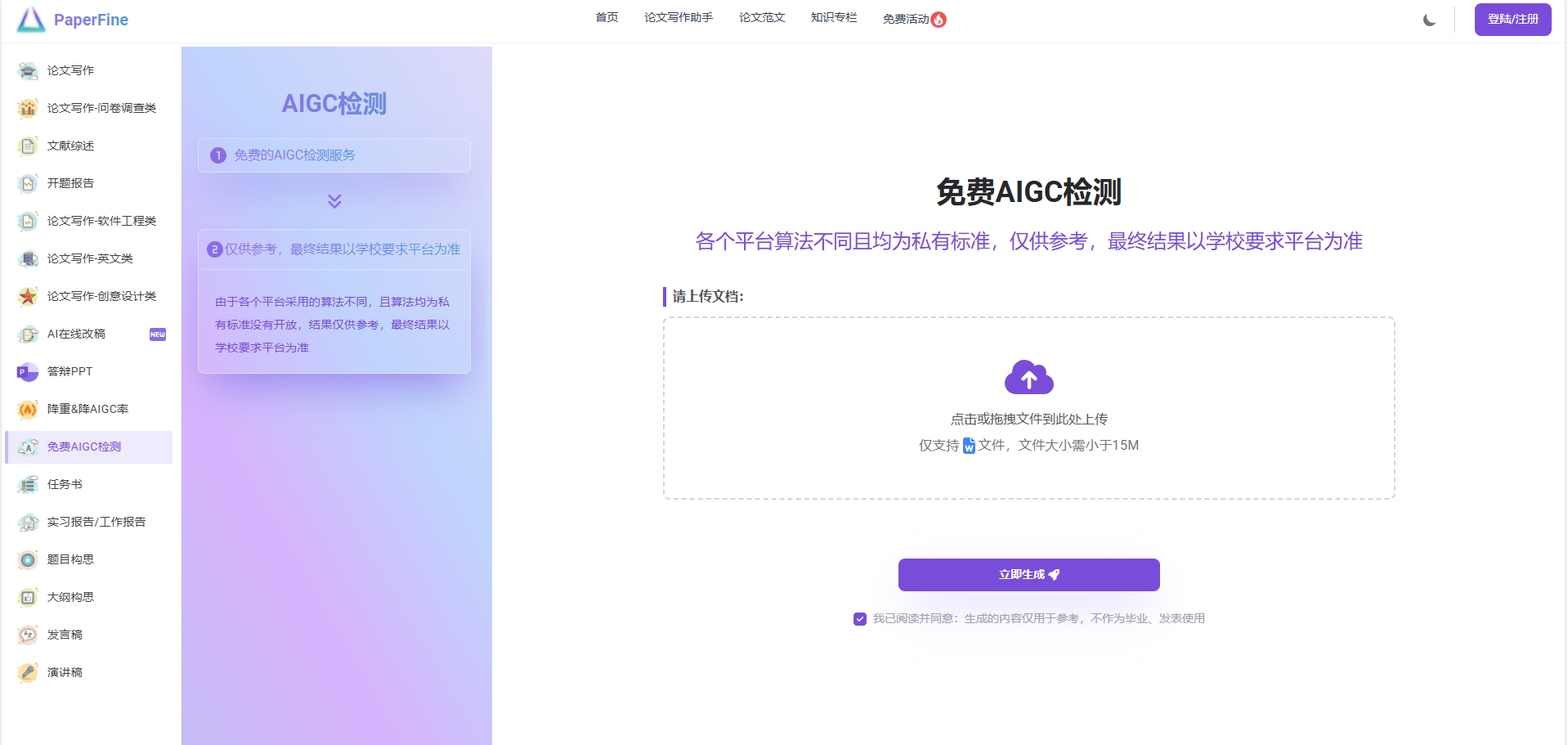Uncheck the 我已阅读并同意 checkbox
Viewport: 1568px width, 745px height.
click(x=860, y=619)
